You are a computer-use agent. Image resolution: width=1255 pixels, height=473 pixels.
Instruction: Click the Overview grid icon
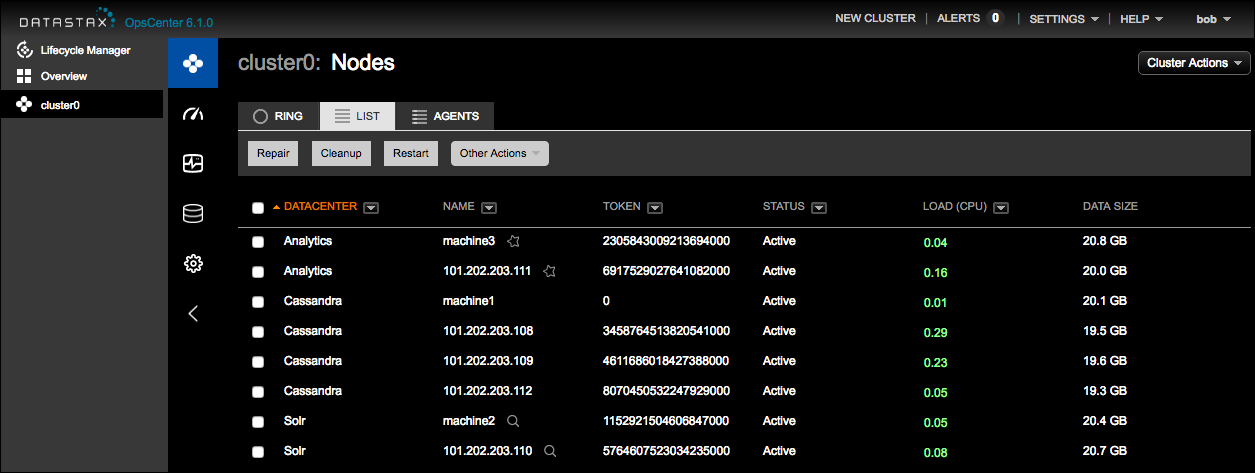point(25,76)
